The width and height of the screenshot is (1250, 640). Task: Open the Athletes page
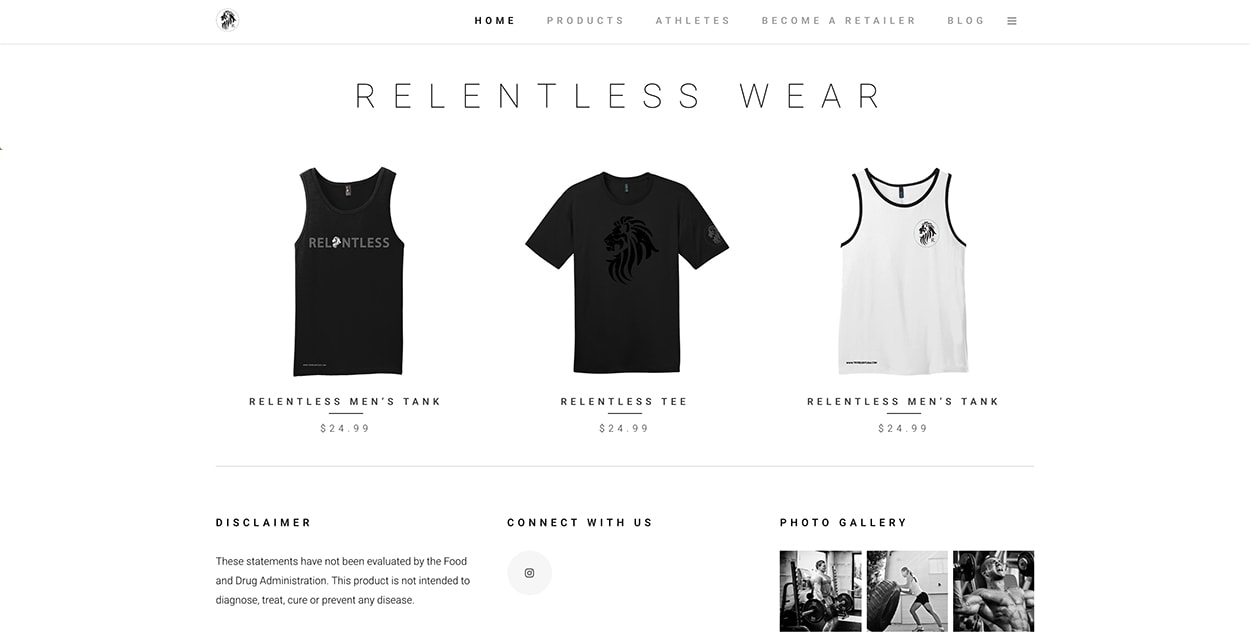(x=693, y=21)
